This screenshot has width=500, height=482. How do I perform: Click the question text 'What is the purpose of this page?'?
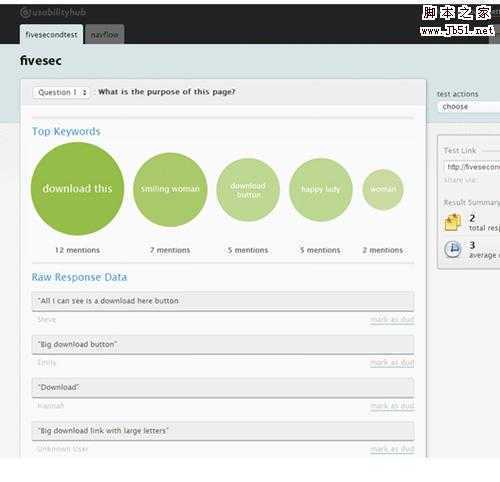(167, 92)
